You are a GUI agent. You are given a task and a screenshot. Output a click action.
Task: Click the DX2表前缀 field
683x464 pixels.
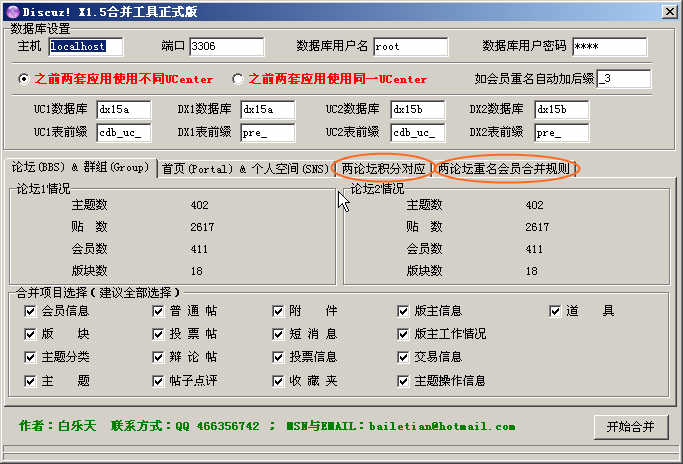[x=561, y=132]
